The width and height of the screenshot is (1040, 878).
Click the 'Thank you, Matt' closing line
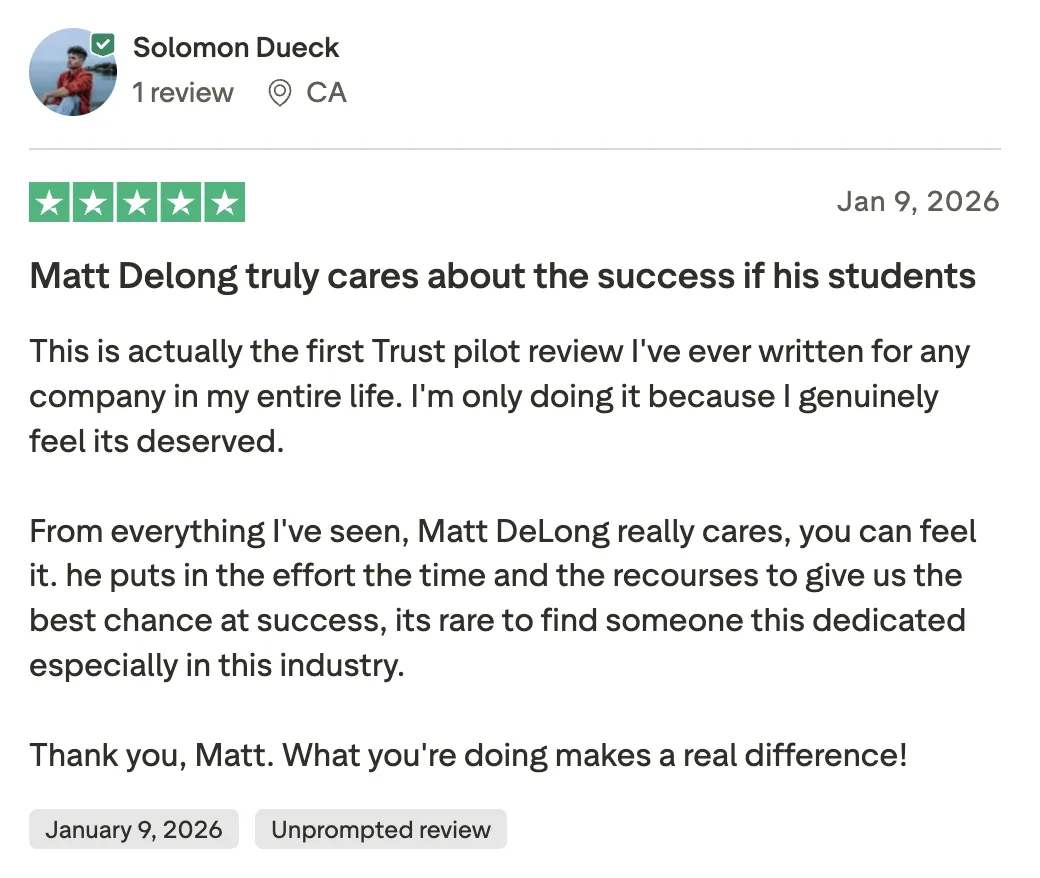(468, 755)
